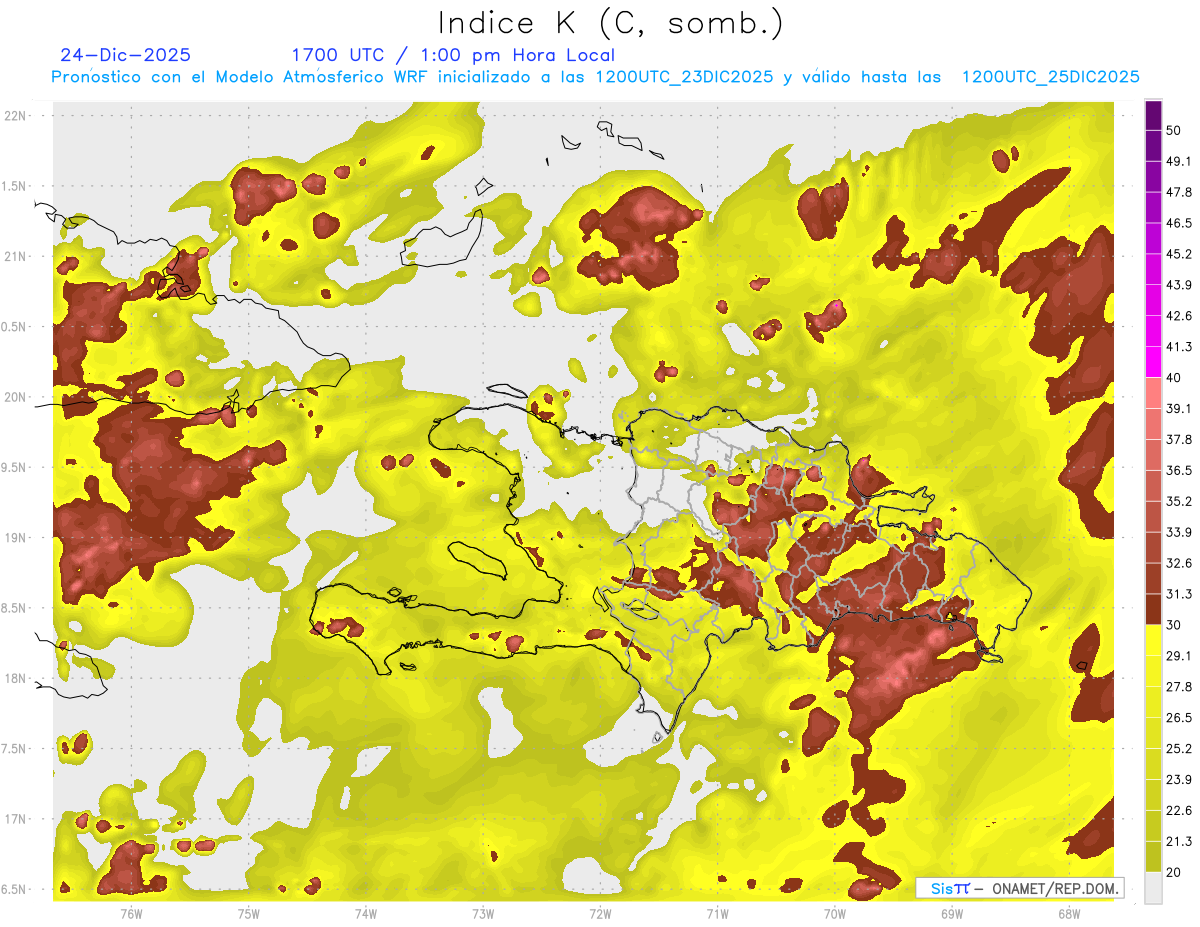This screenshot has width=1200, height=927.
Task: Select the '18N' latitude label
Action: pos(17,679)
